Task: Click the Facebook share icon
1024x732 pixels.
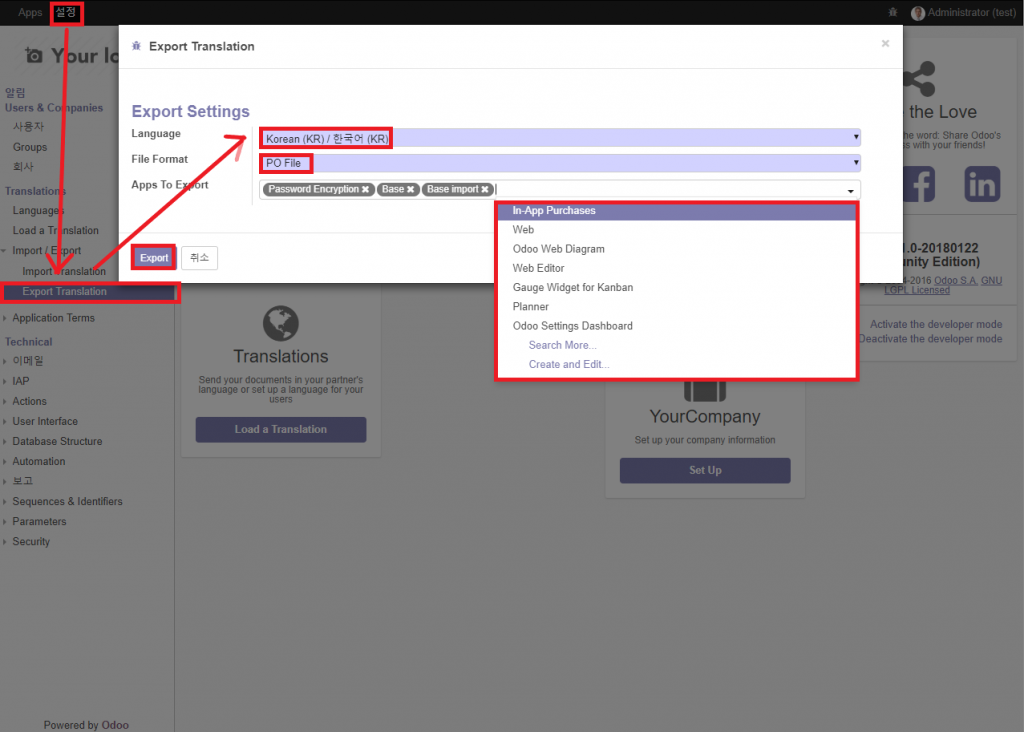Action: click(919, 184)
